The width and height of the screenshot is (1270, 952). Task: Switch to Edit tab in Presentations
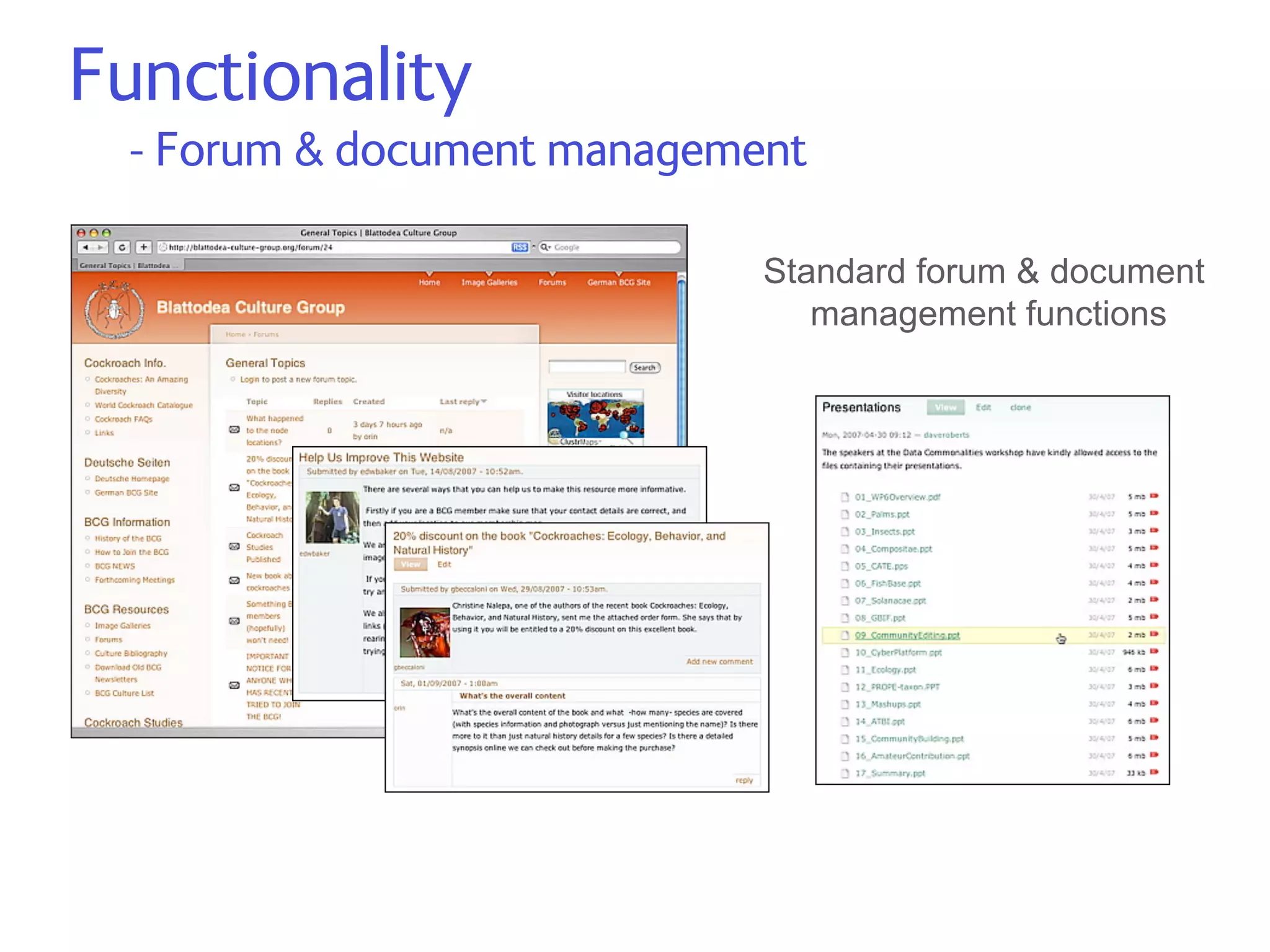point(983,407)
